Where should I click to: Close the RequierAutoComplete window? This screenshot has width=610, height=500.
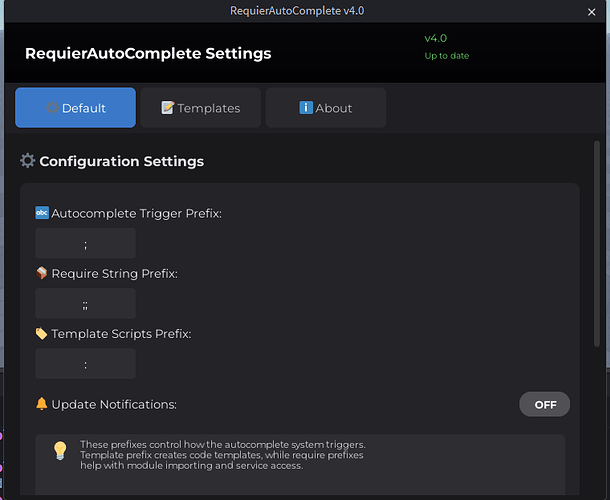click(591, 12)
